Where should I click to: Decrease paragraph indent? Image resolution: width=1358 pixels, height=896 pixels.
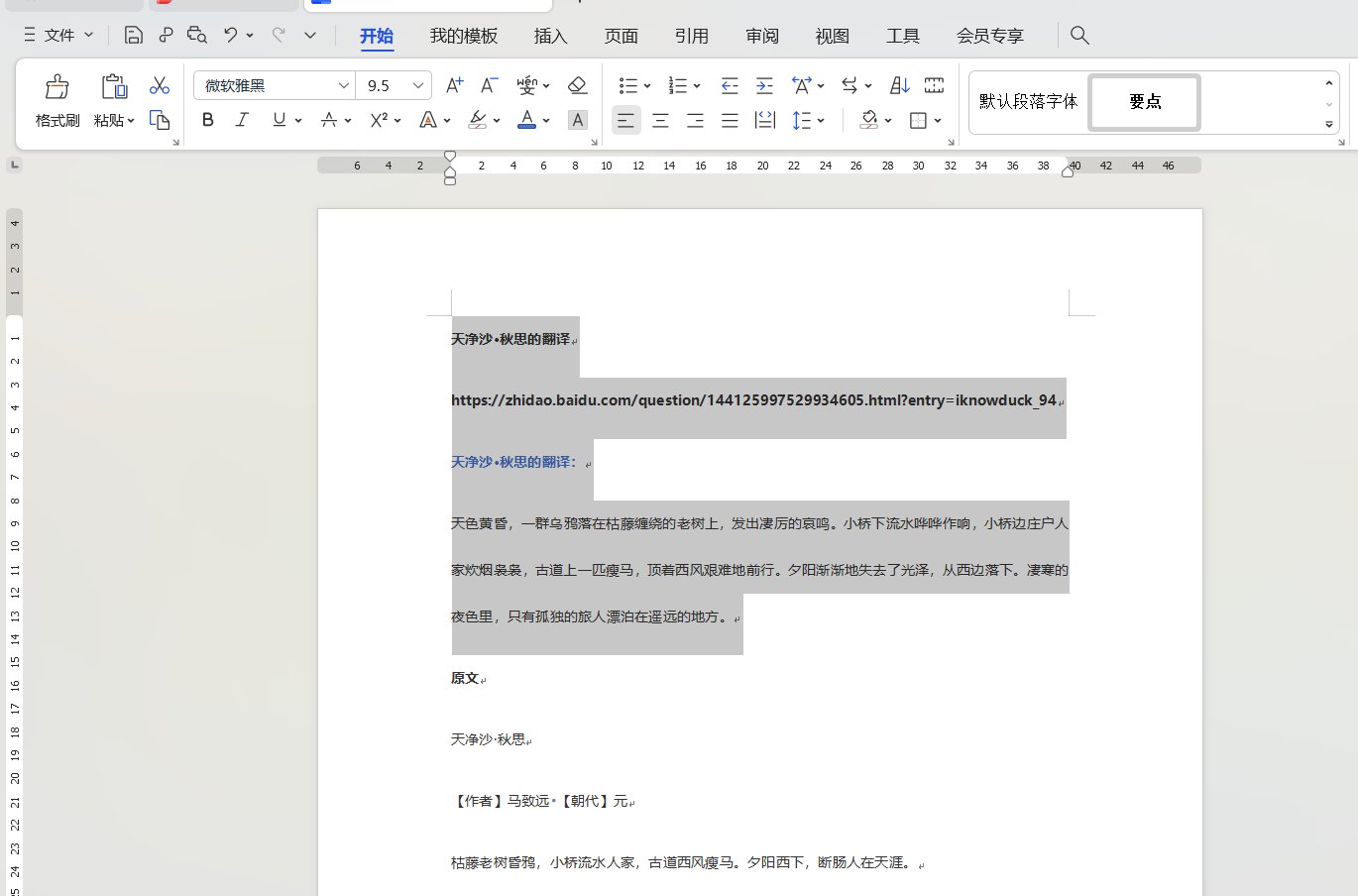[x=730, y=85]
